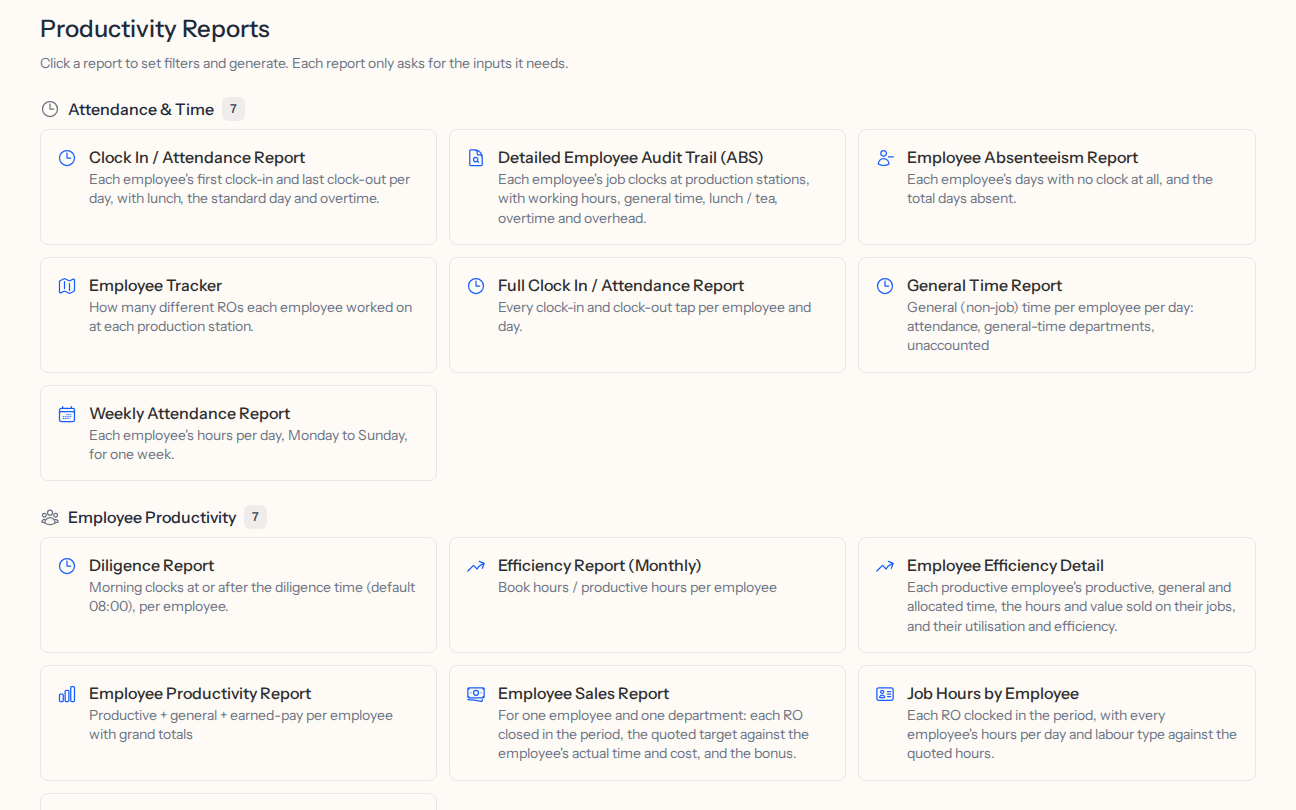Viewport: 1296px width, 810px height.
Task: Click the calendar icon on Weekly Attendance Report
Action: click(67, 414)
